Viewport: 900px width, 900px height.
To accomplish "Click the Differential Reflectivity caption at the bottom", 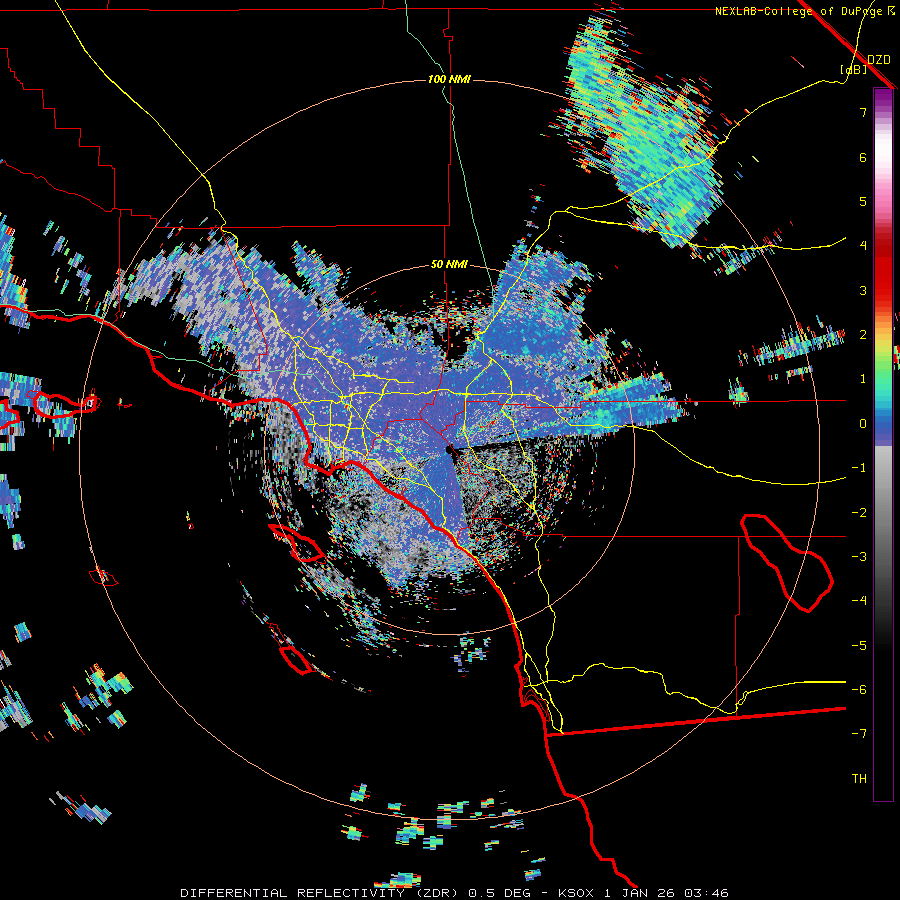I will click(454, 893).
